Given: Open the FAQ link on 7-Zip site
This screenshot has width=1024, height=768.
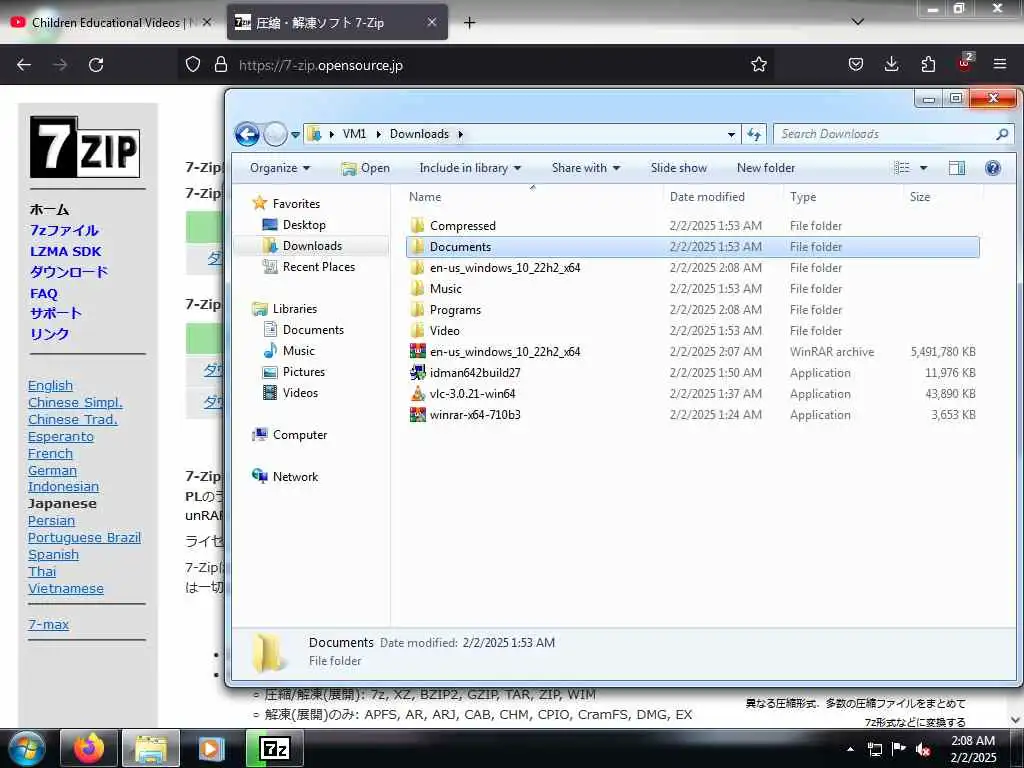Looking at the screenshot, I should tap(44, 293).
